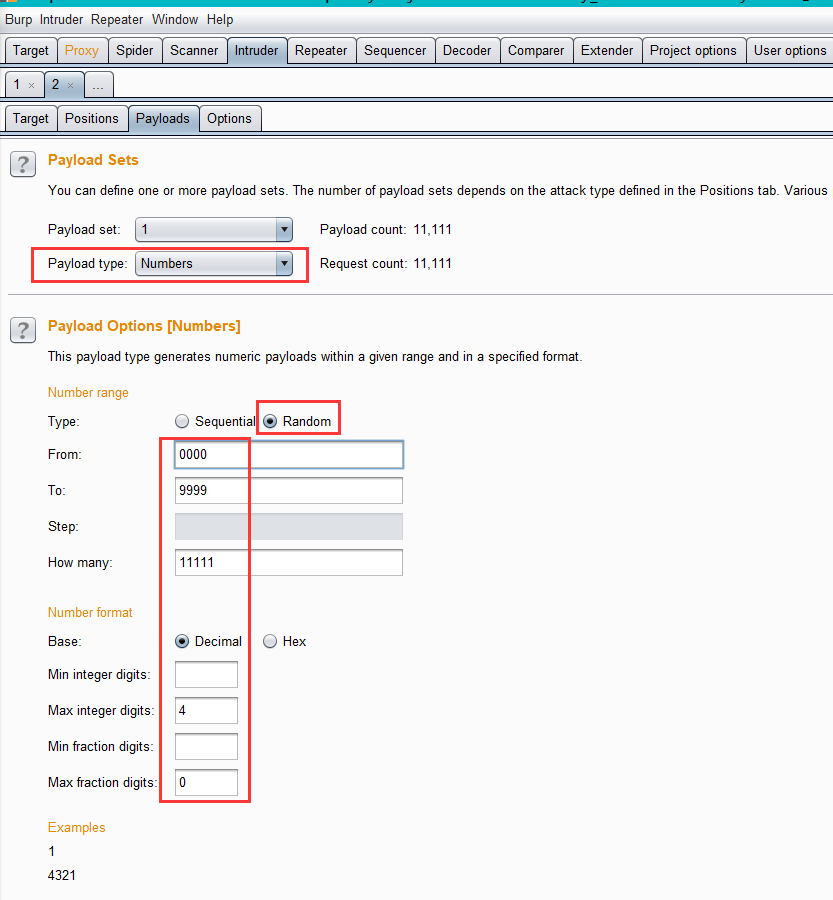Screen dimensions: 833x900
Task: Open the Burp menu
Action: click(18, 20)
